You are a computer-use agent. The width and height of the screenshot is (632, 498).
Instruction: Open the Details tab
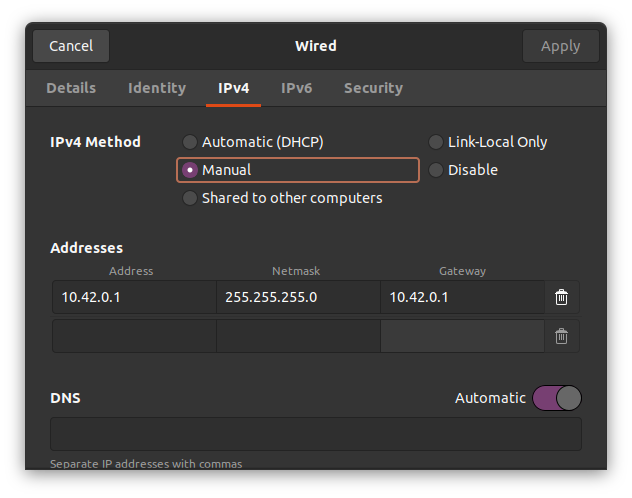coord(71,88)
